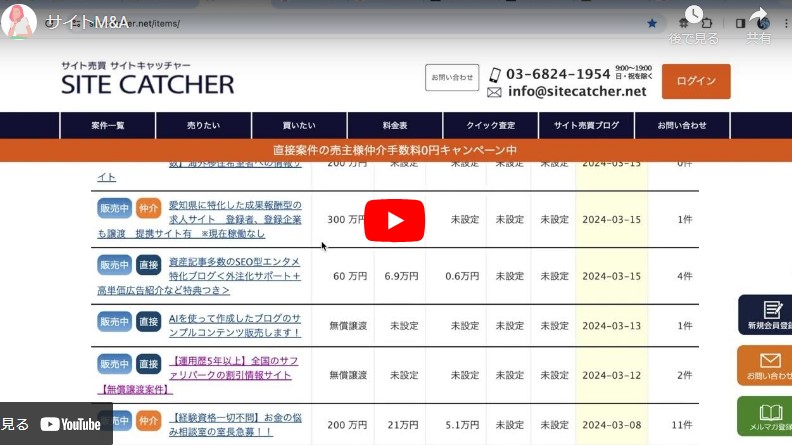Play the YouTube video
This screenshot has width=792, height=445.
(x=394, y=220)
